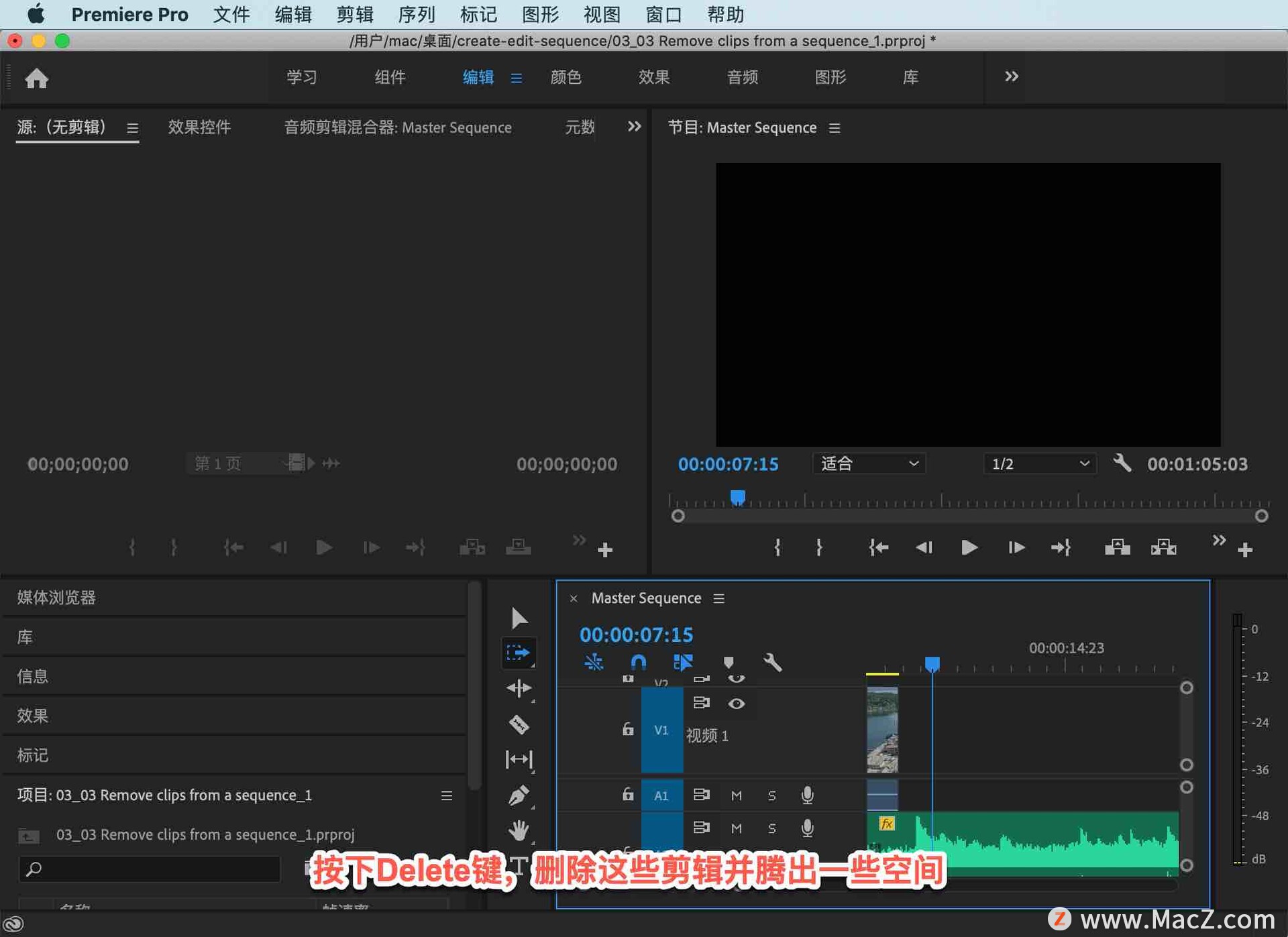The image size is (1288, 937).
Task: Open the 1/2 playback resolution dropdown
Action: pos(1038,463)
